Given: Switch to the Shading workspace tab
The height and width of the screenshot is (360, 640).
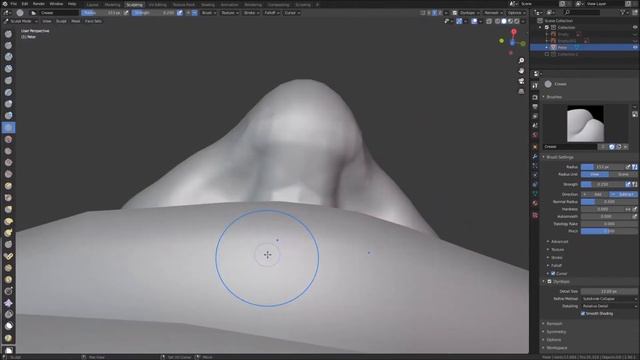Looking at the screenshot, I should 207,4.
